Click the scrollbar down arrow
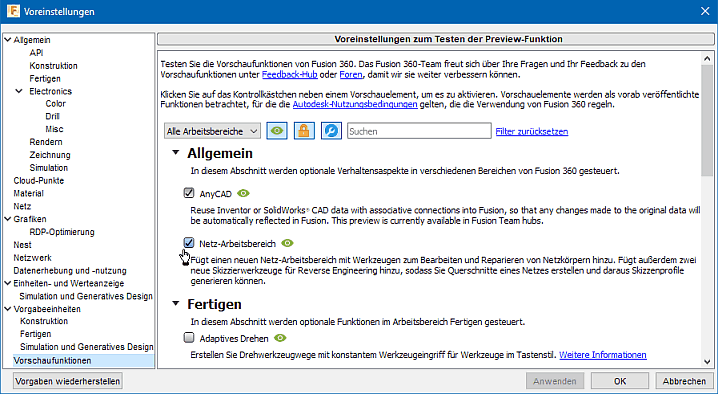 tap(707, 361)
